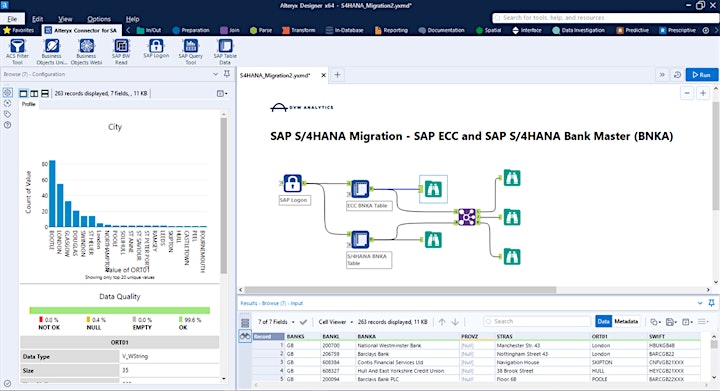This screenshot has height=391, width=720.
Task: Open the help question mark icon in sidebar
Action: pos(7,125)
